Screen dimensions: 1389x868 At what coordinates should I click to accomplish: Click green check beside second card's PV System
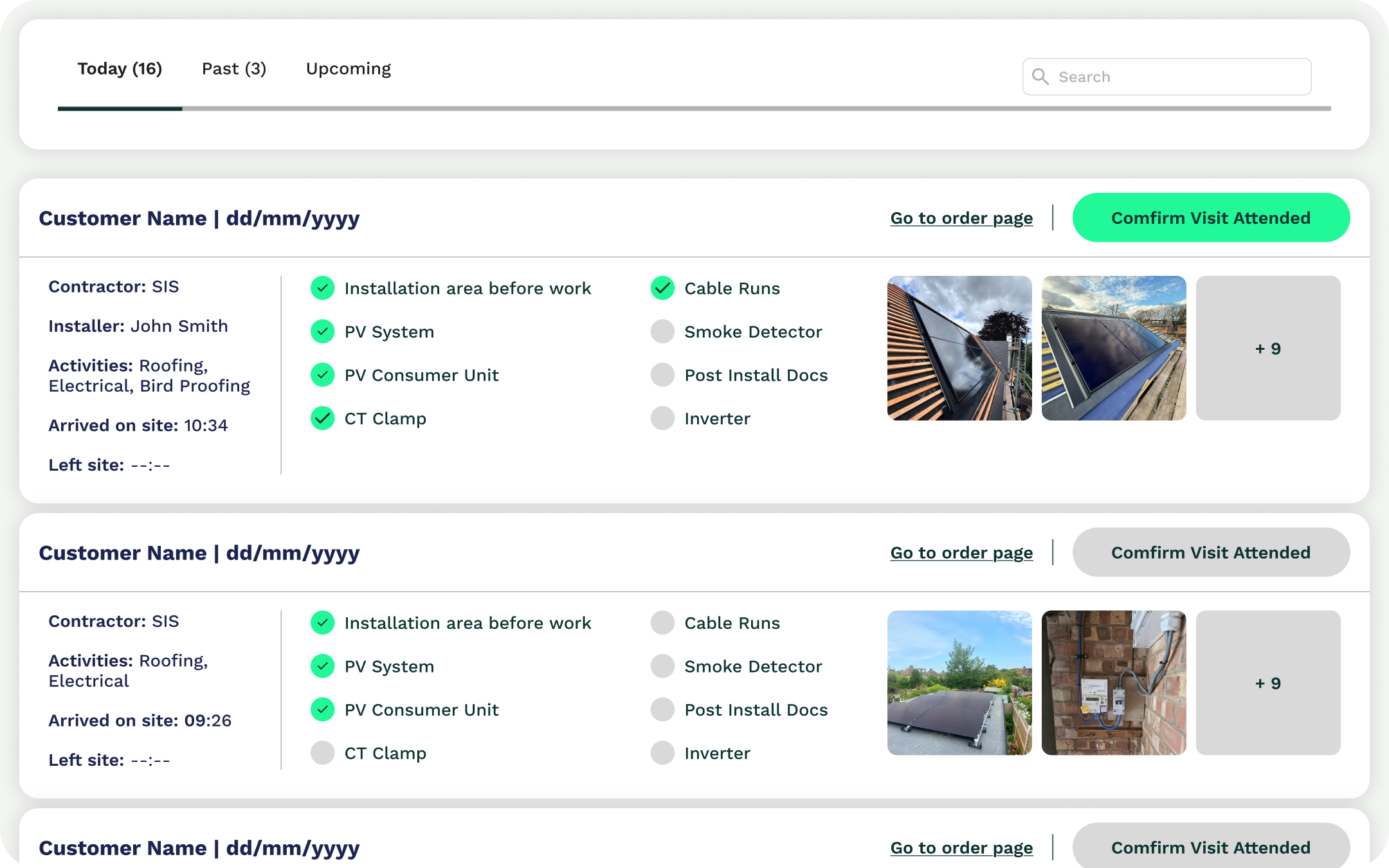(322, 666)
